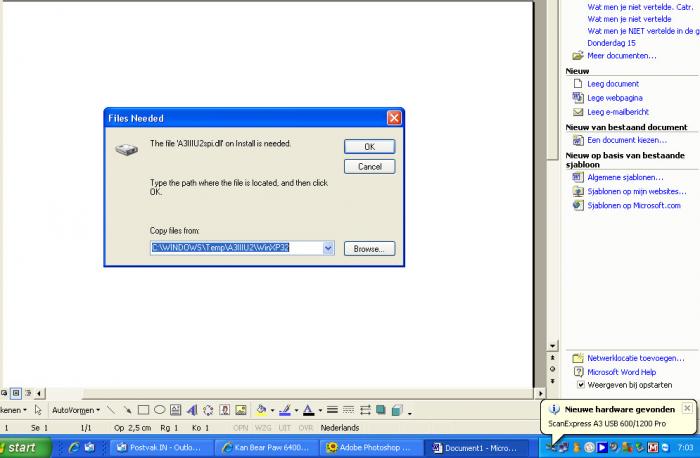Create a Leeg e-mailbericht
The image size is (700, 458).
618,112
